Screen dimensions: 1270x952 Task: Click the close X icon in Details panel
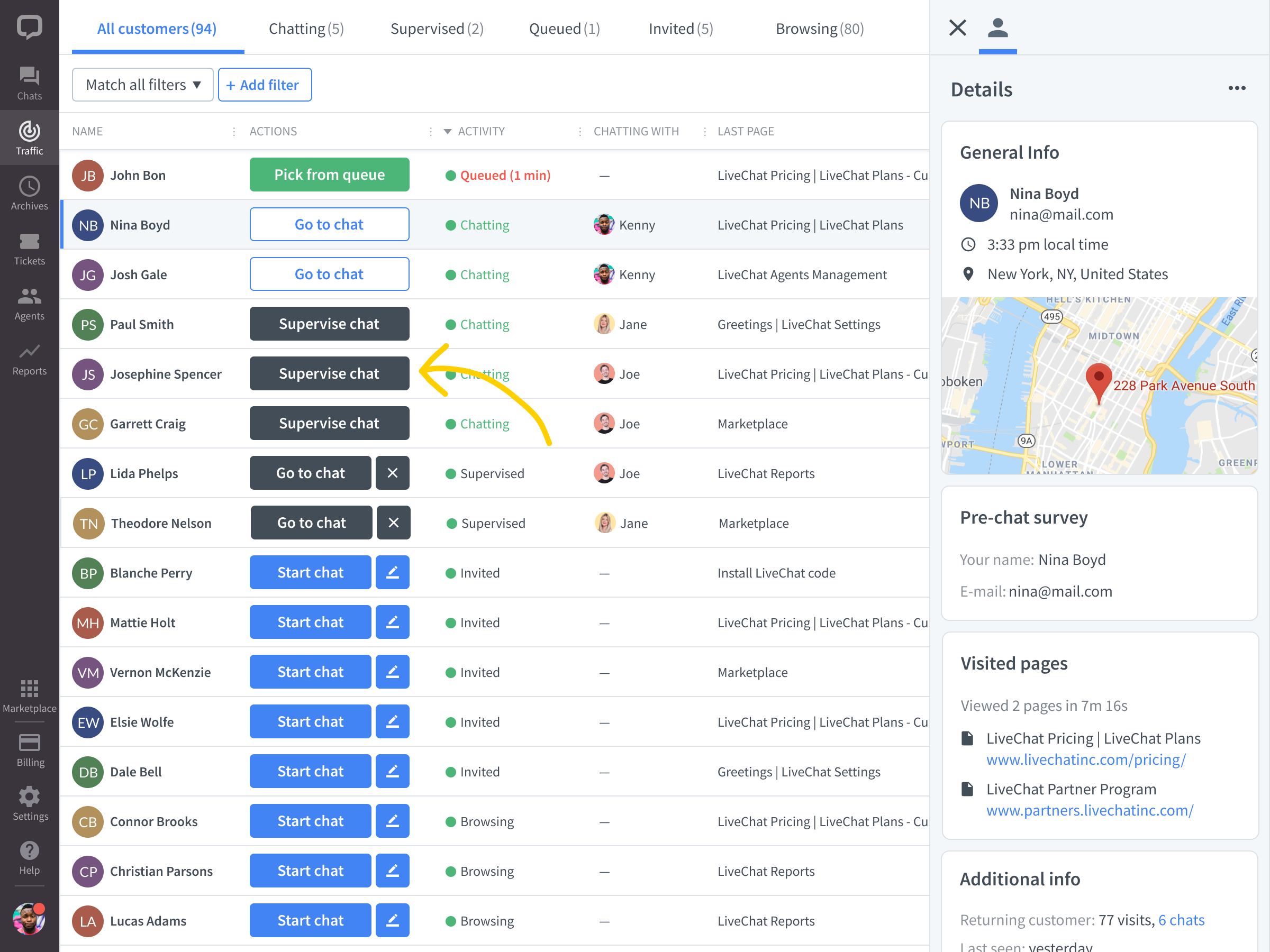[x=957, y=27]
